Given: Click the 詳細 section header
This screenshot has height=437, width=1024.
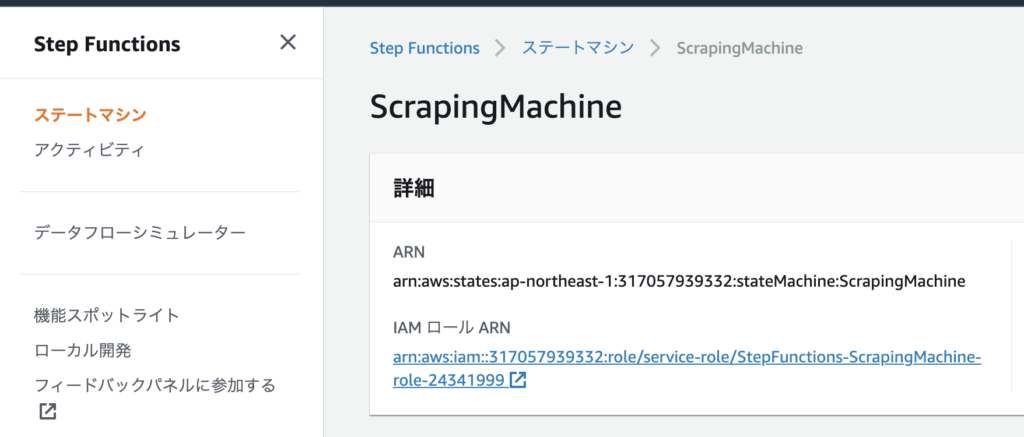Looking at the screenshot, I should (x=414, y=188).
